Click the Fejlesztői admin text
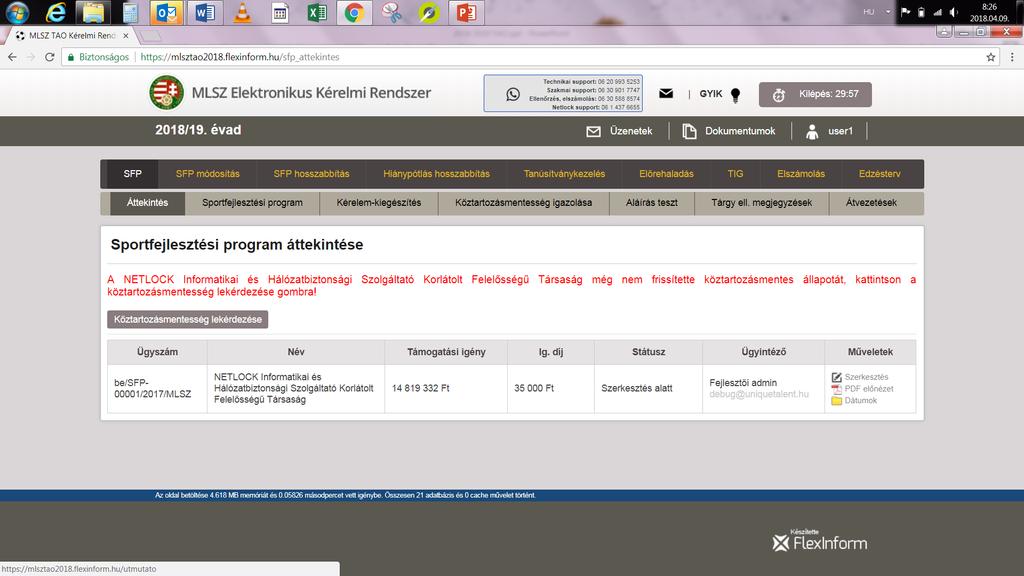 tap(743, 383)
